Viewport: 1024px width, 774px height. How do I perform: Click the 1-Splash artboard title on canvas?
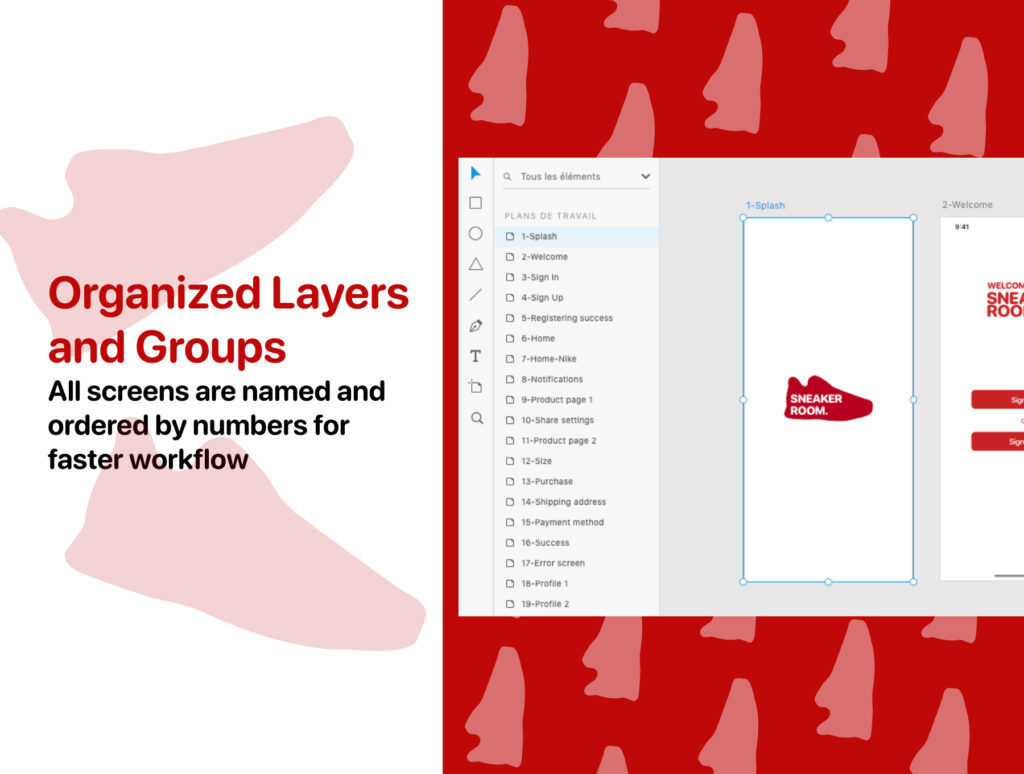(765, 205)
